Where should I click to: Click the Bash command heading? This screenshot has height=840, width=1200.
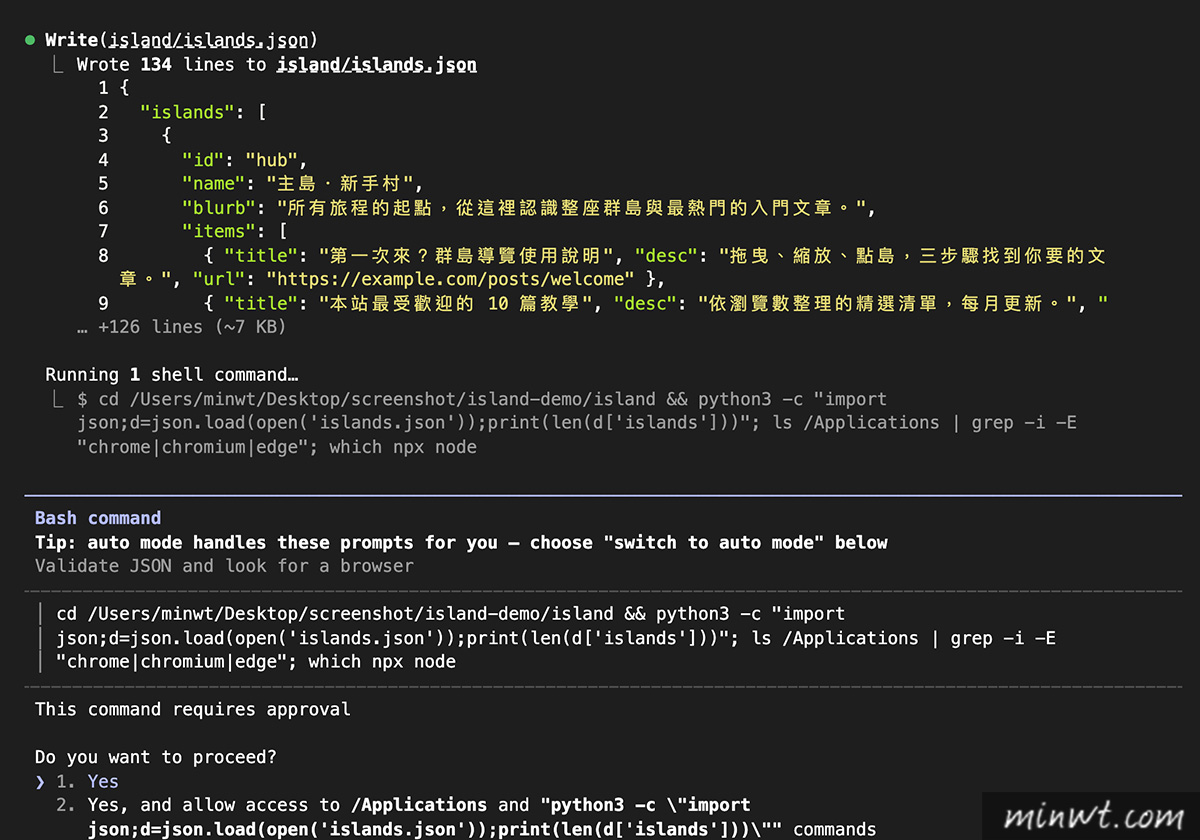(98, 518)
